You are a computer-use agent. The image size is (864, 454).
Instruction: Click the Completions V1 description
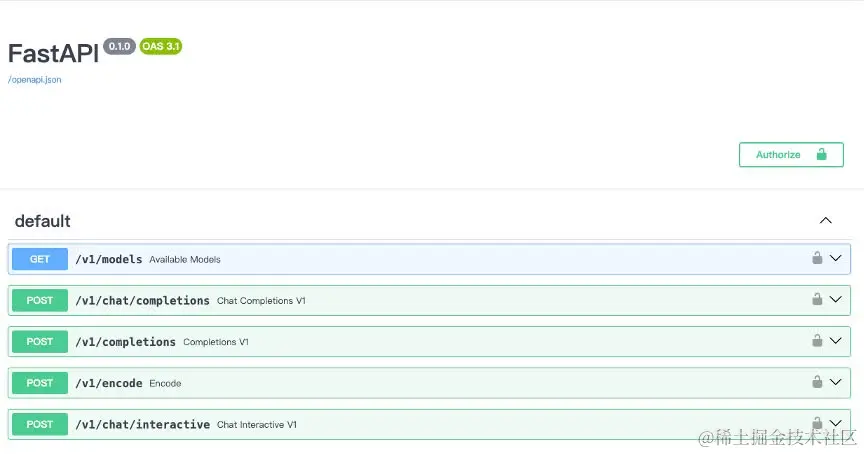click(215, 342)
